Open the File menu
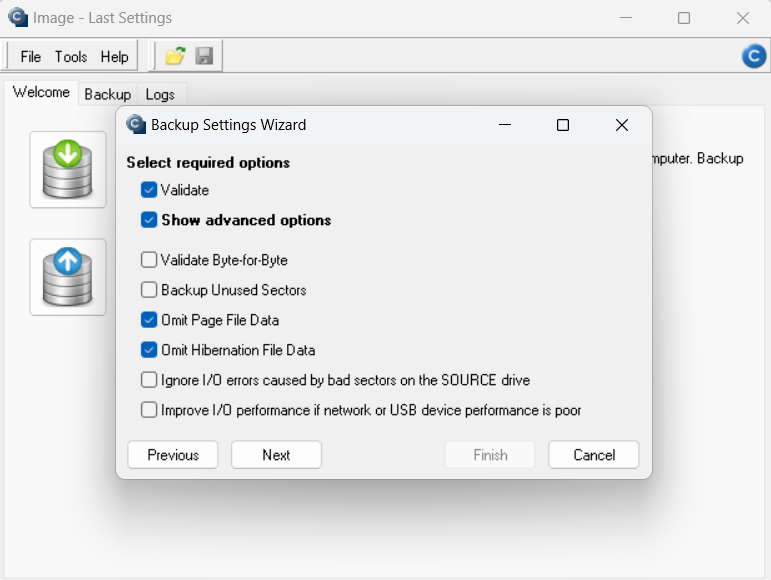 click(x=30, y=57)
